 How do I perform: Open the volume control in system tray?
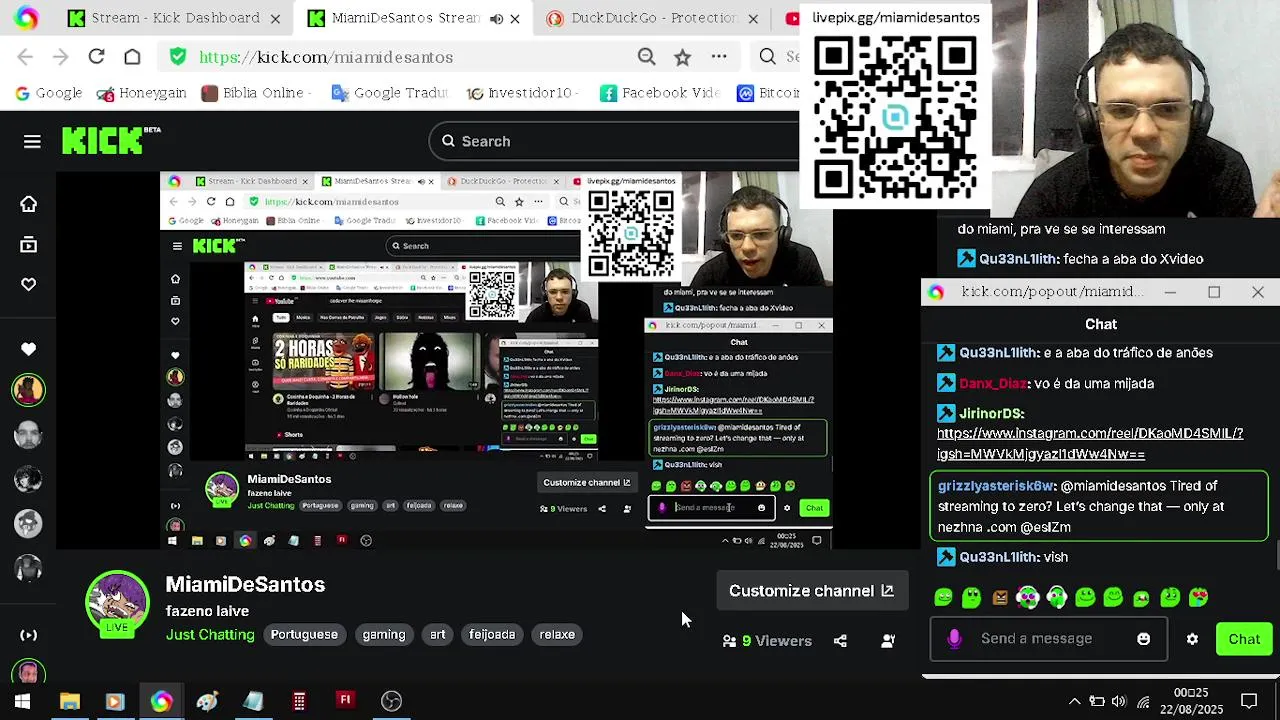(x=1119, y=701)
